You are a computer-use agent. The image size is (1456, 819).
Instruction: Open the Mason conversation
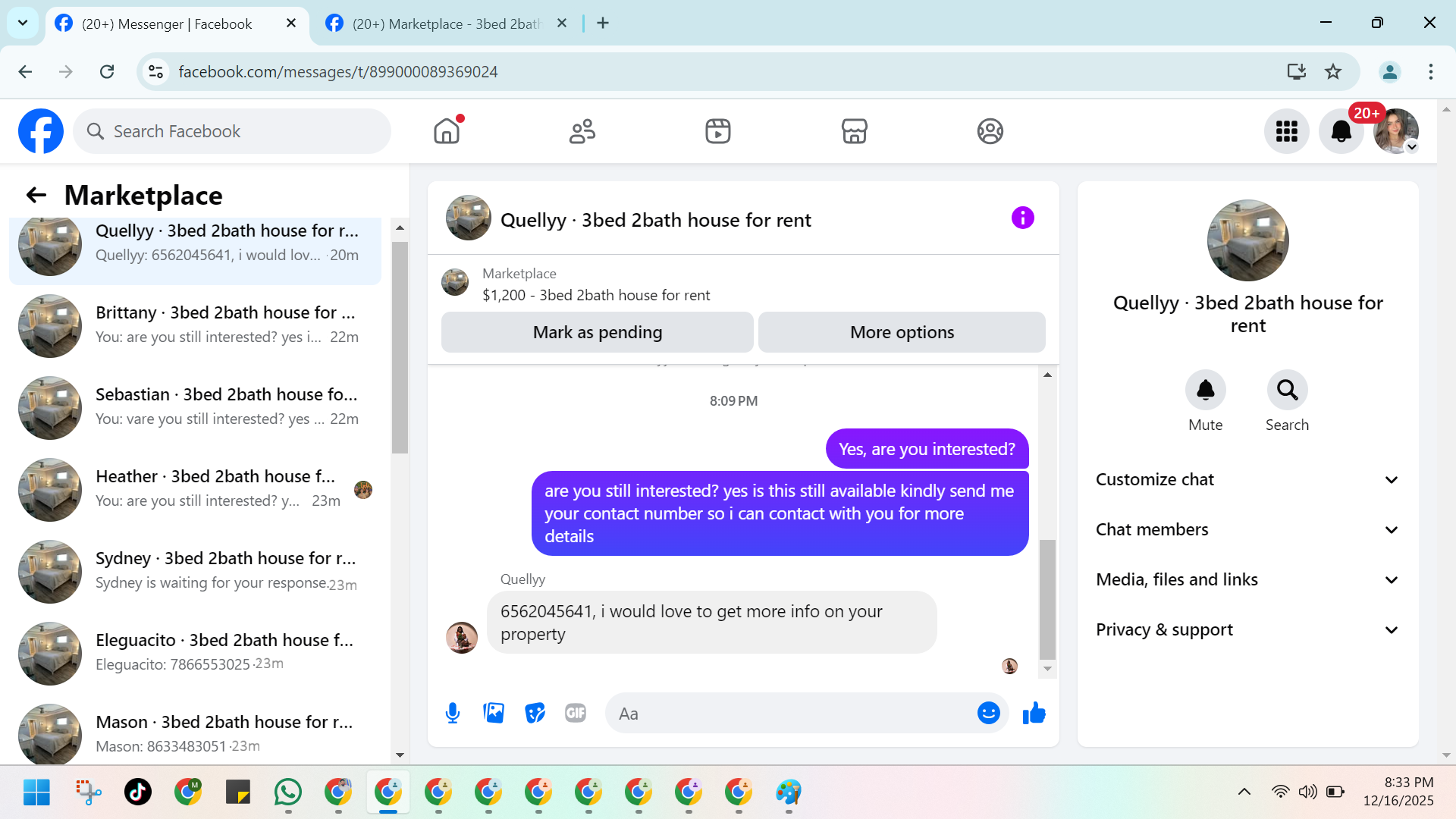pyautogui.click(x=195, y=733)
